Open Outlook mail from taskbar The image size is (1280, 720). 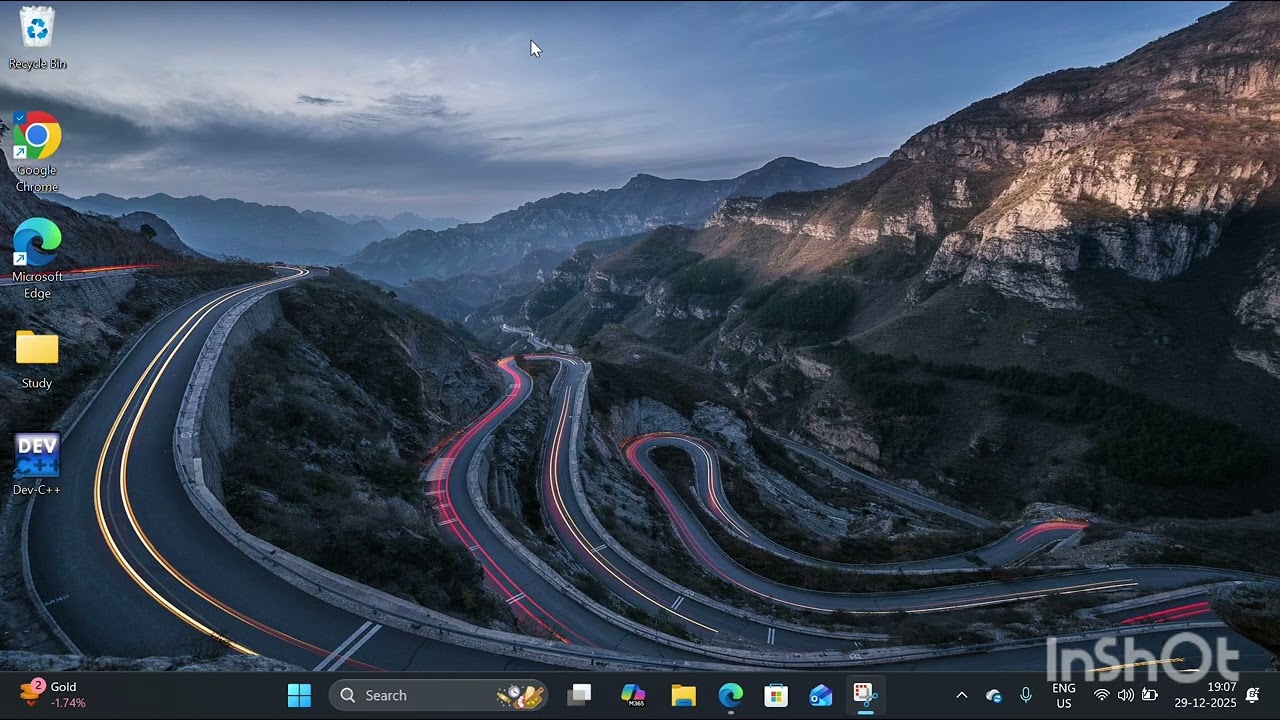[x=821, y=695]
